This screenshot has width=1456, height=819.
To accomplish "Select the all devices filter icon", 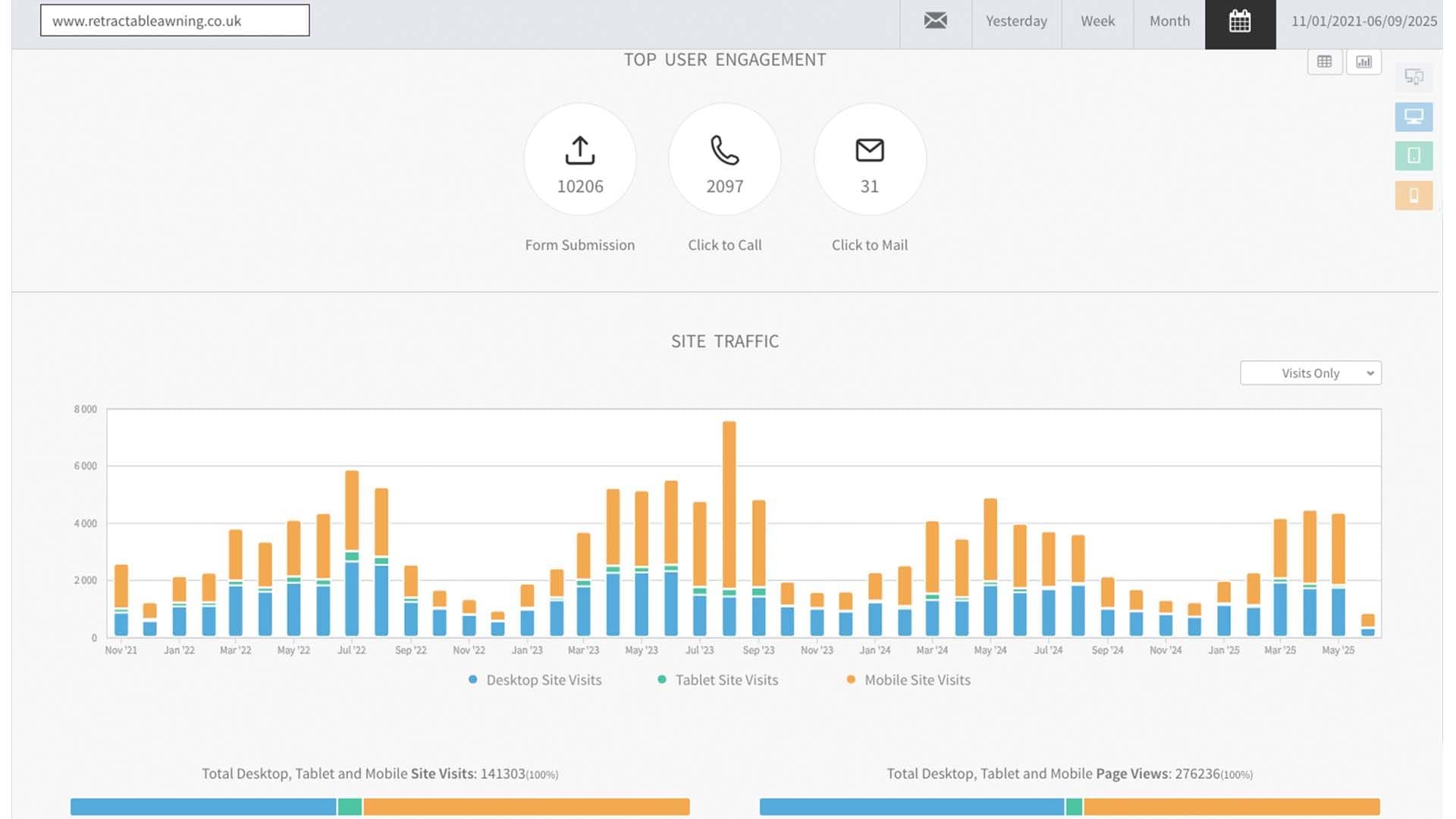I will (1414, 77).
